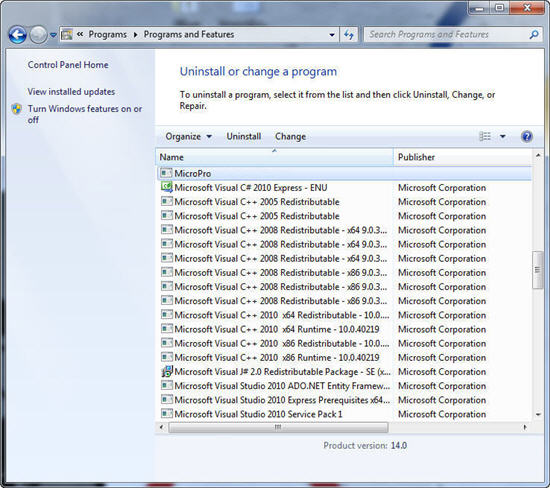The image size is (550, 488).
Task: Open the Organize menu
Action: tap(188, 136)
